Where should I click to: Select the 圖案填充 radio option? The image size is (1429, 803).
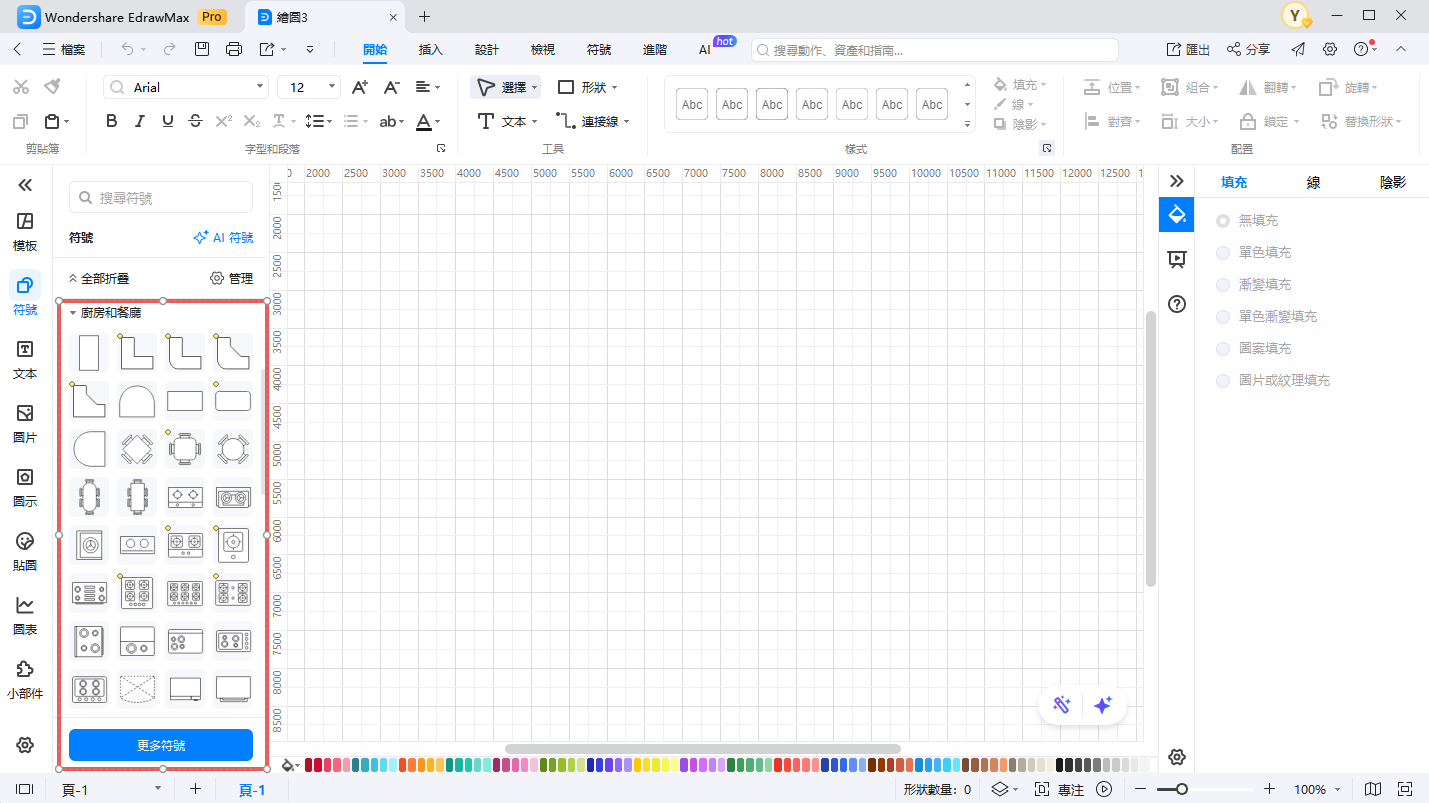1223,348
